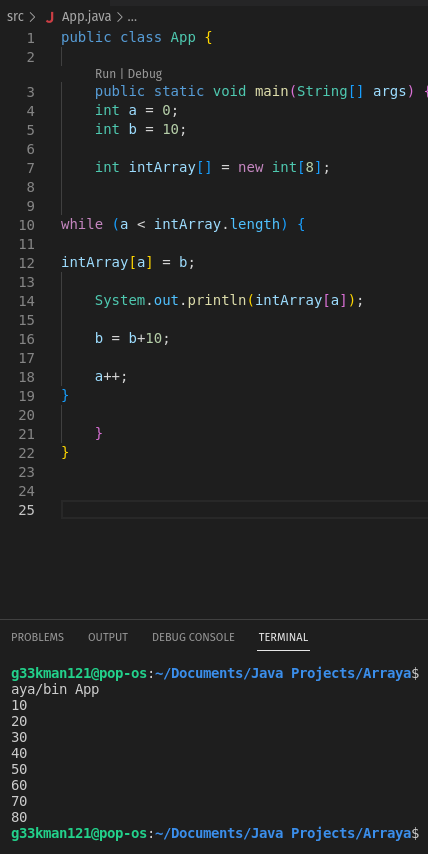
Task: Click the 'while' keyword on line 10
Action: pos(82,224)
